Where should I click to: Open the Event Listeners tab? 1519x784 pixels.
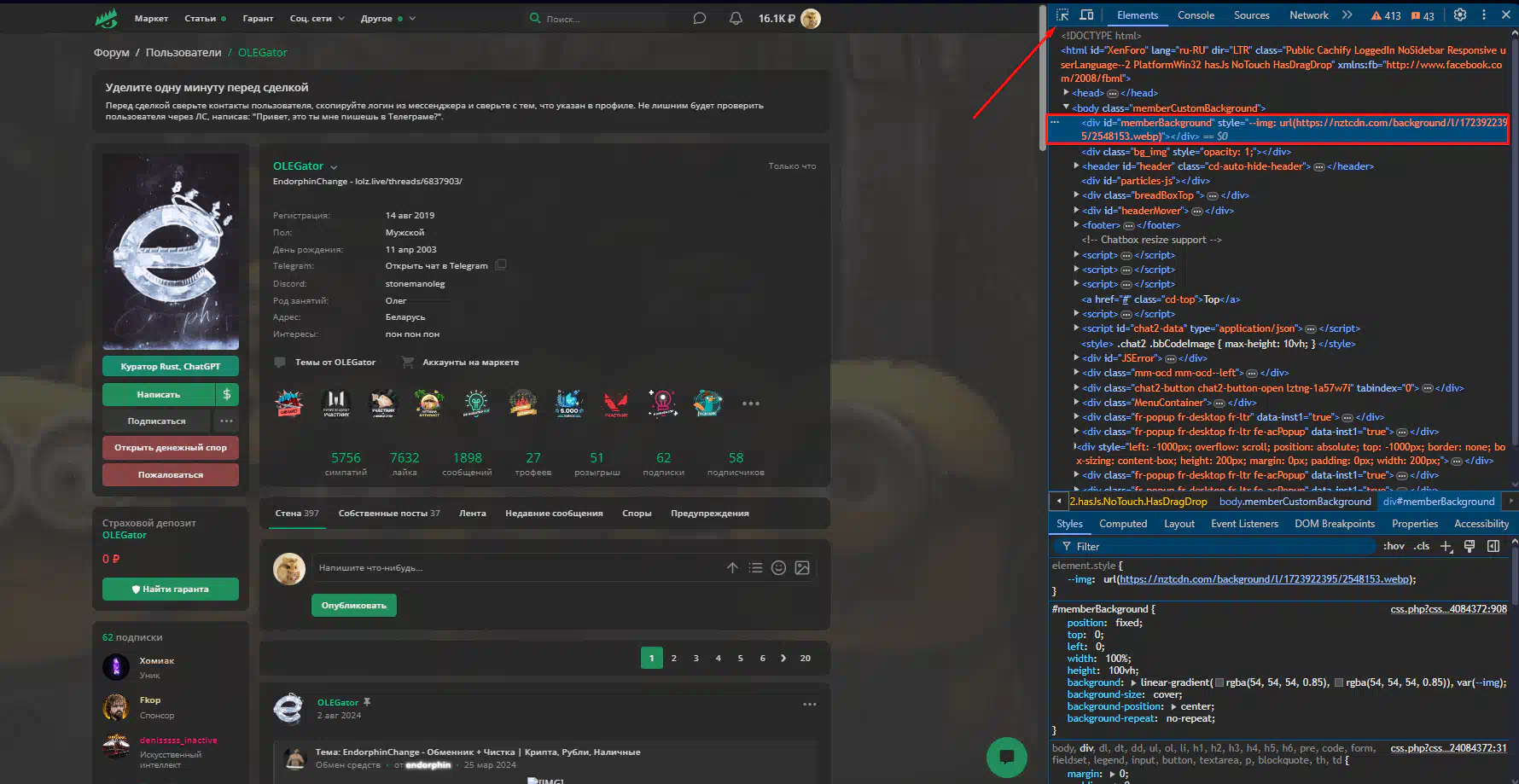(1244, 524)
